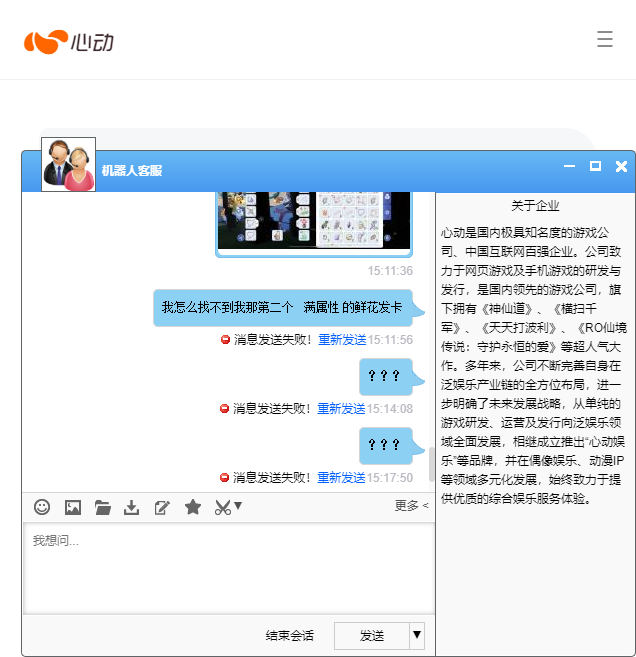Click the customer service avatar image

pos(69,164)
